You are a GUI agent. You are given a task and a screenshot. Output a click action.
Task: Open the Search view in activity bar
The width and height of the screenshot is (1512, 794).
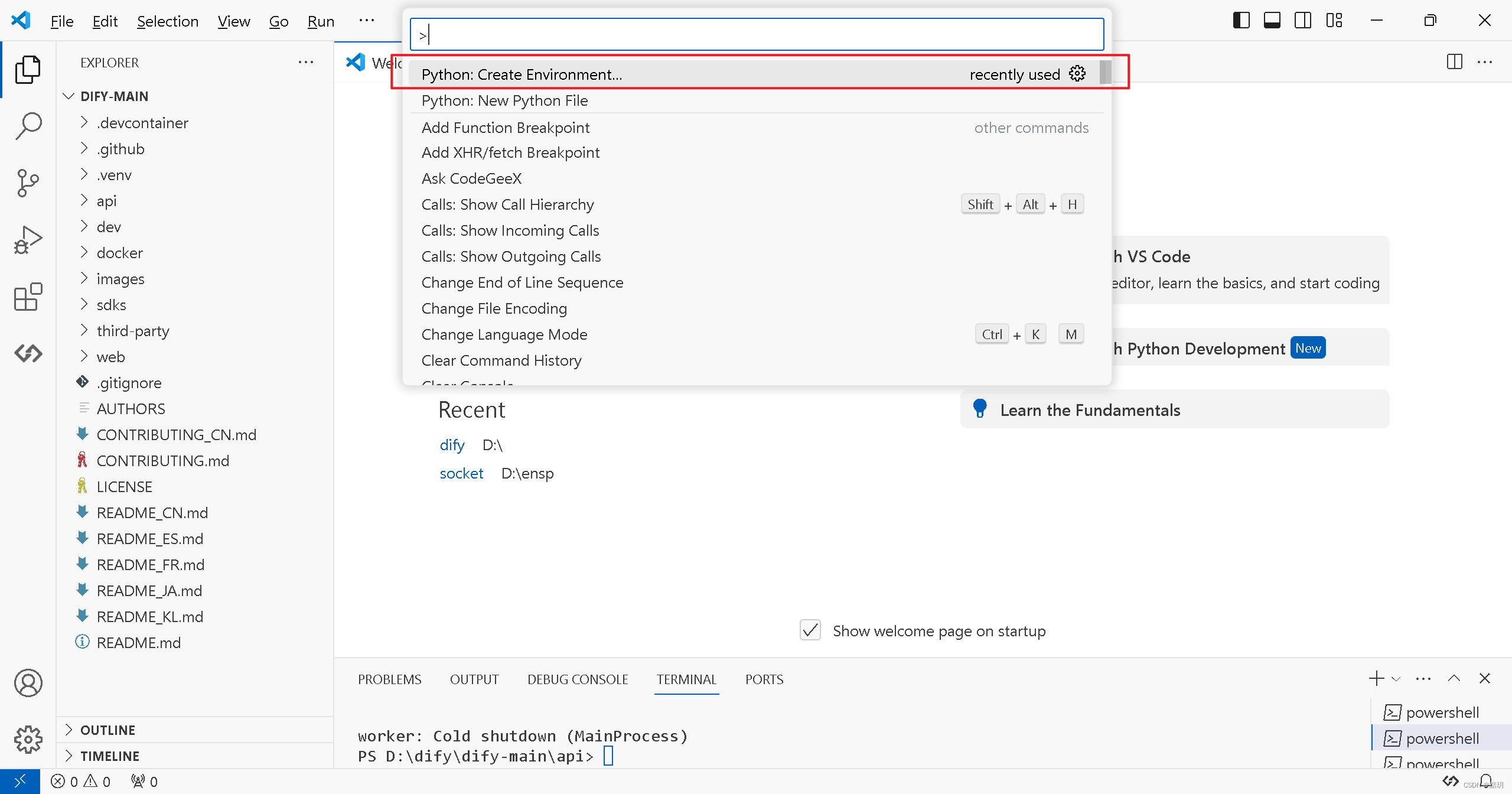click(28, 125)
